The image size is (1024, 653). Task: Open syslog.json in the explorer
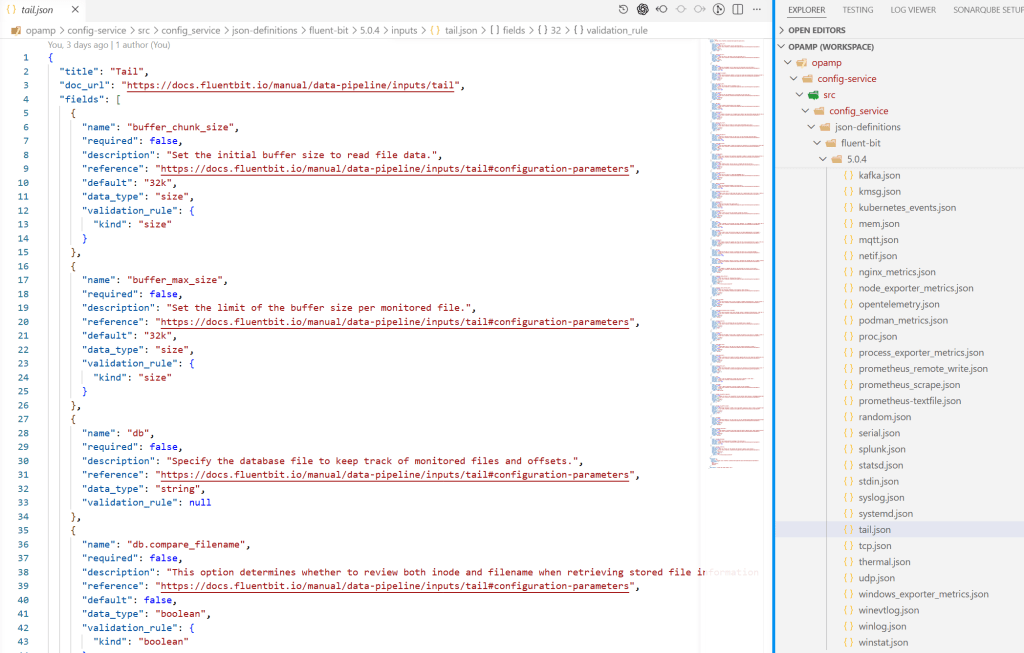pos(881,498)
